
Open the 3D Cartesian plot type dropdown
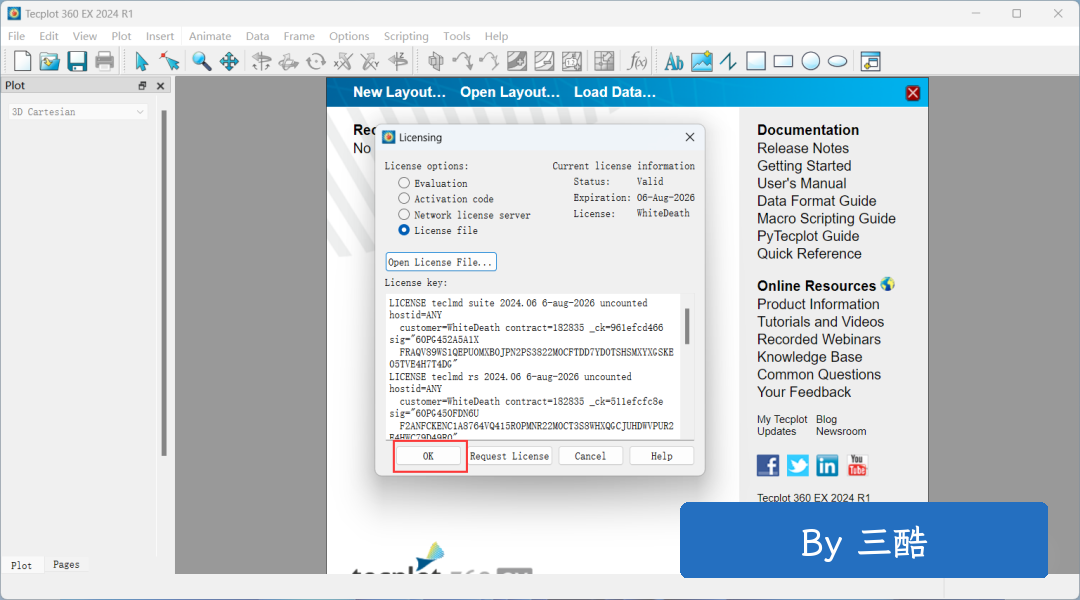pyautogui.click(x=78, y=112)
